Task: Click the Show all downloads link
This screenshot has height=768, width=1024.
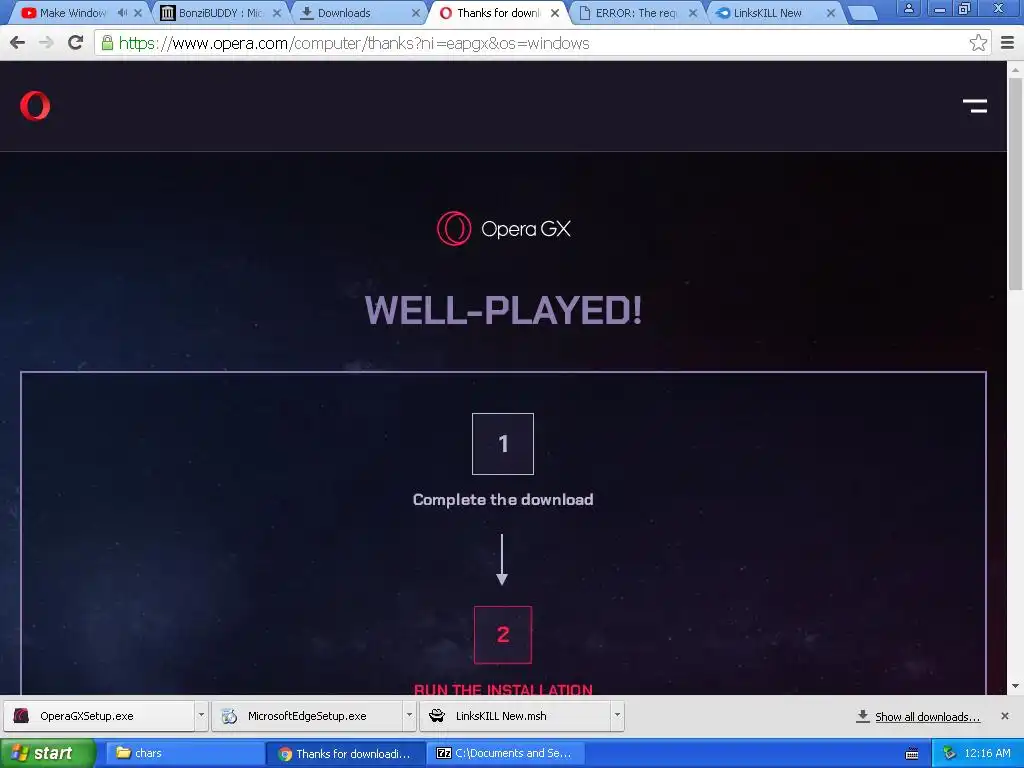Action: pyautogui.click(x=927, y=717)
